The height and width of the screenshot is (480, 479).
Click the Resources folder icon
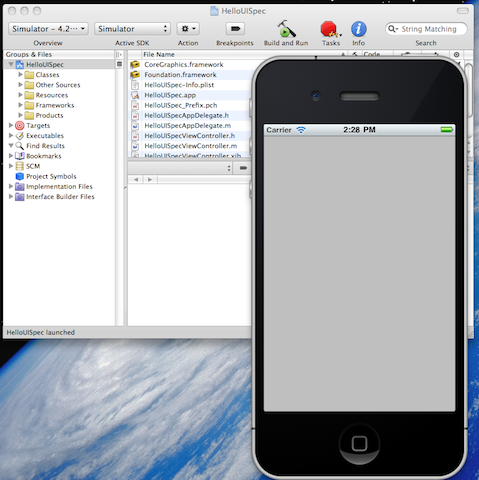(x=29, y=95)
